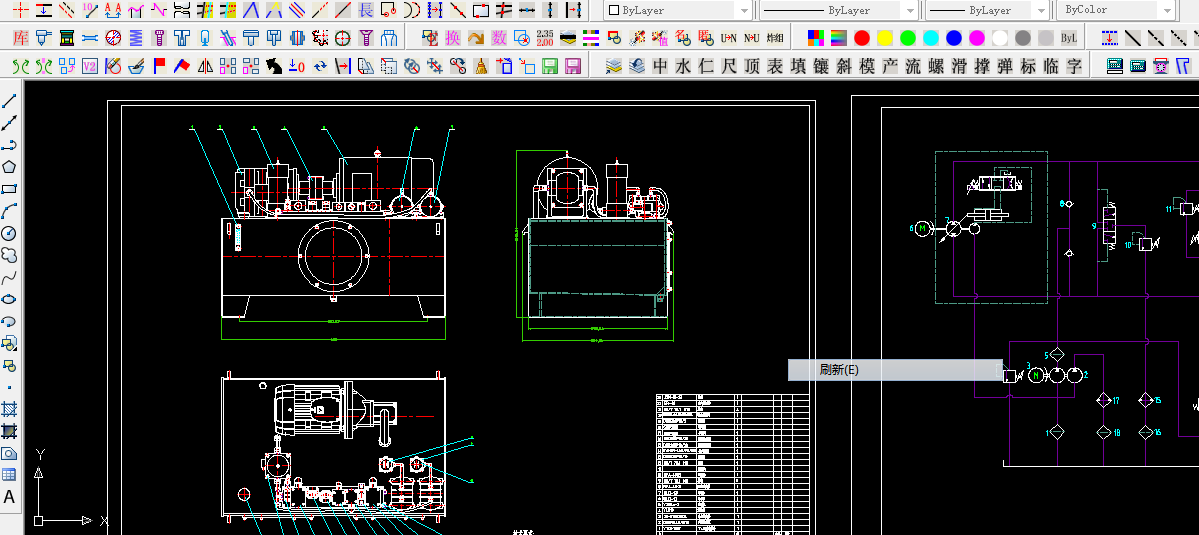Click the 数 count icon
Image resolution: width=1199 pixels, height=535 pixels.
[x=499, y=37]
